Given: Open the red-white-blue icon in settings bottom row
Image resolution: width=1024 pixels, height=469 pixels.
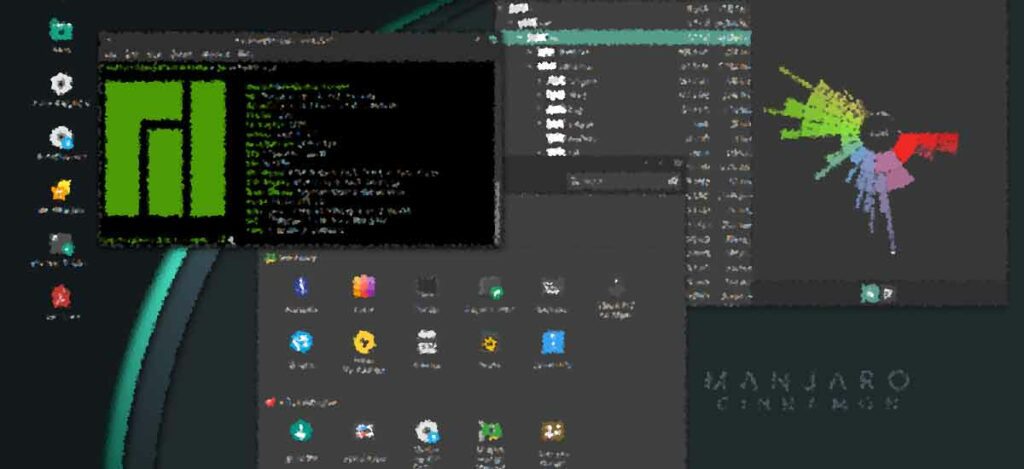Looking at the screenshot, I should pos(364,431).
